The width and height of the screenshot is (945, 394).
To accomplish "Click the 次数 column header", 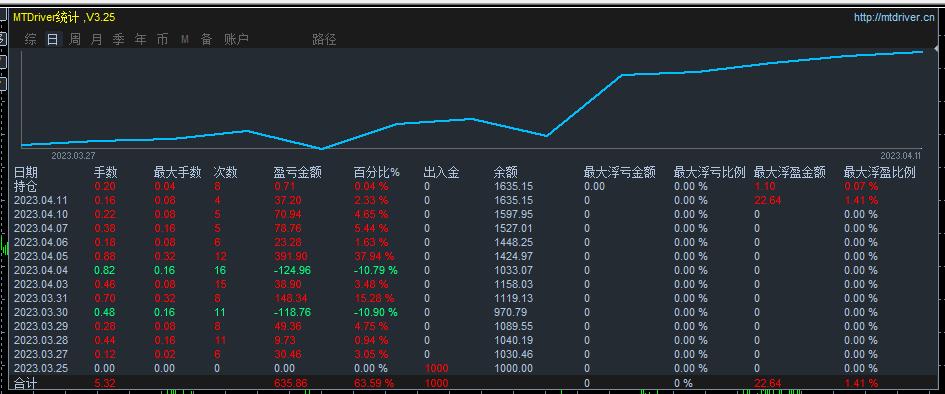I will tap(226, 173).
